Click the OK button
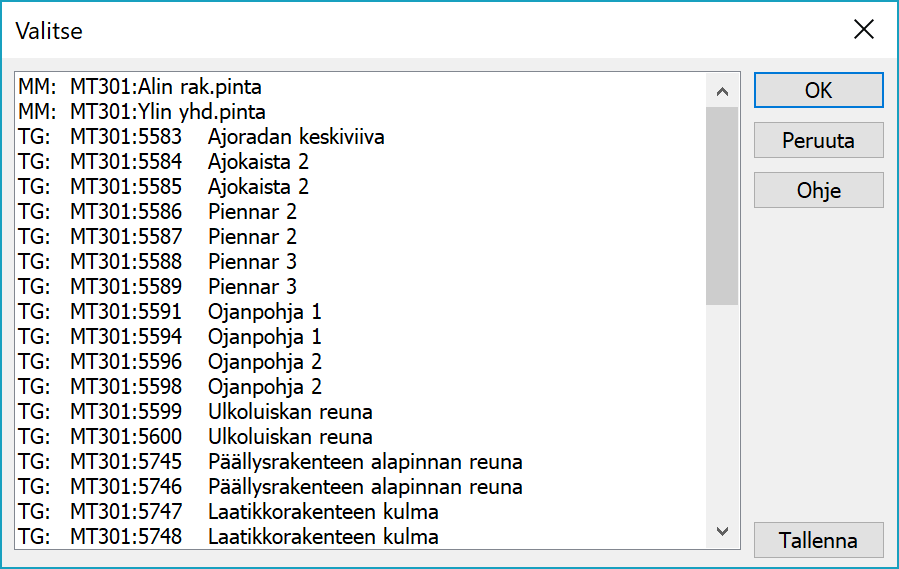The image size is (899, 569). (818, 90)
